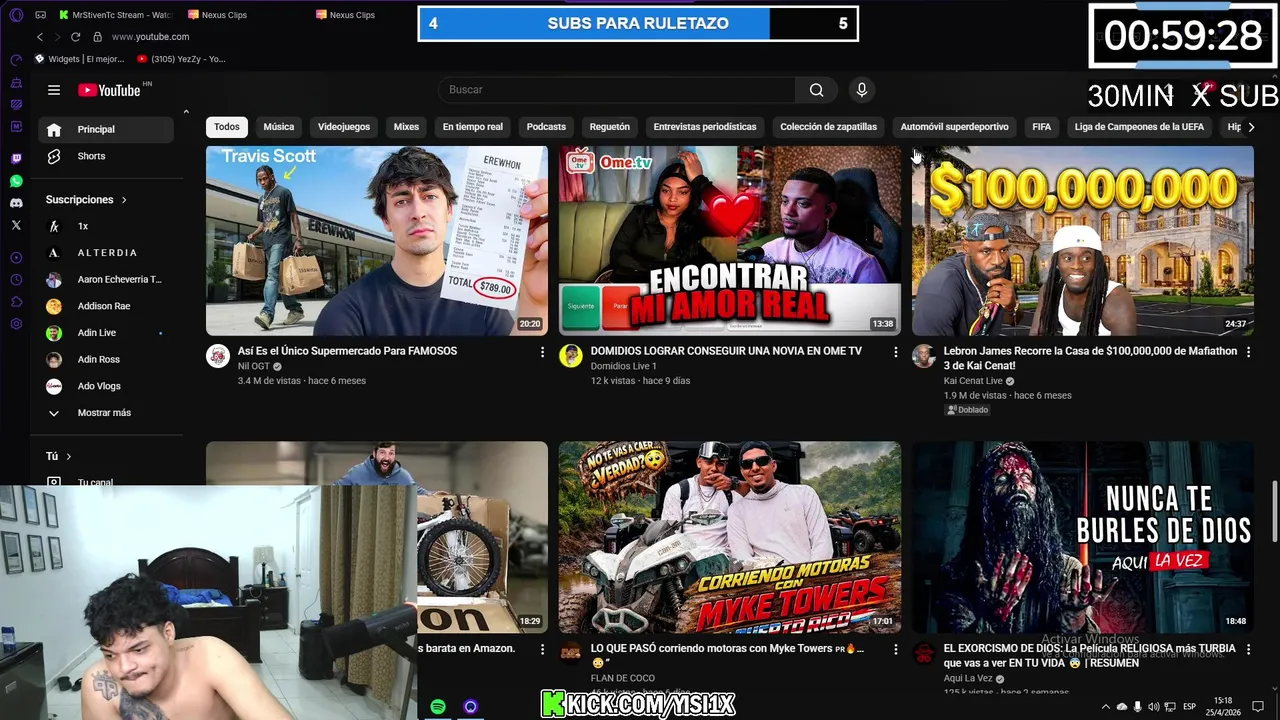The image size is (1280, 720).
Task: Open Twitch in Opera sidebar
Action: click(x=16, y=159)
